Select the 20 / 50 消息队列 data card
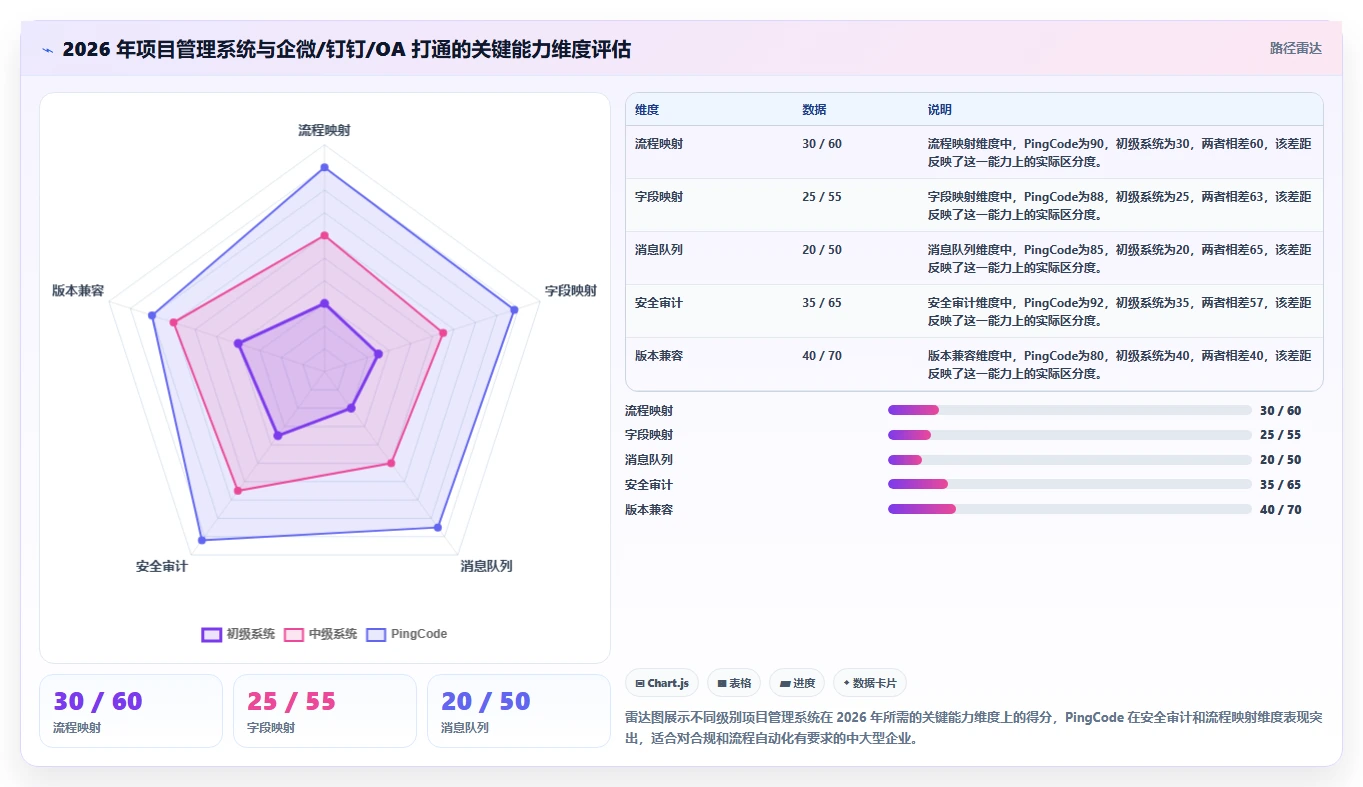The width and height of the screenshot is (1363, 787). [519, 711]
